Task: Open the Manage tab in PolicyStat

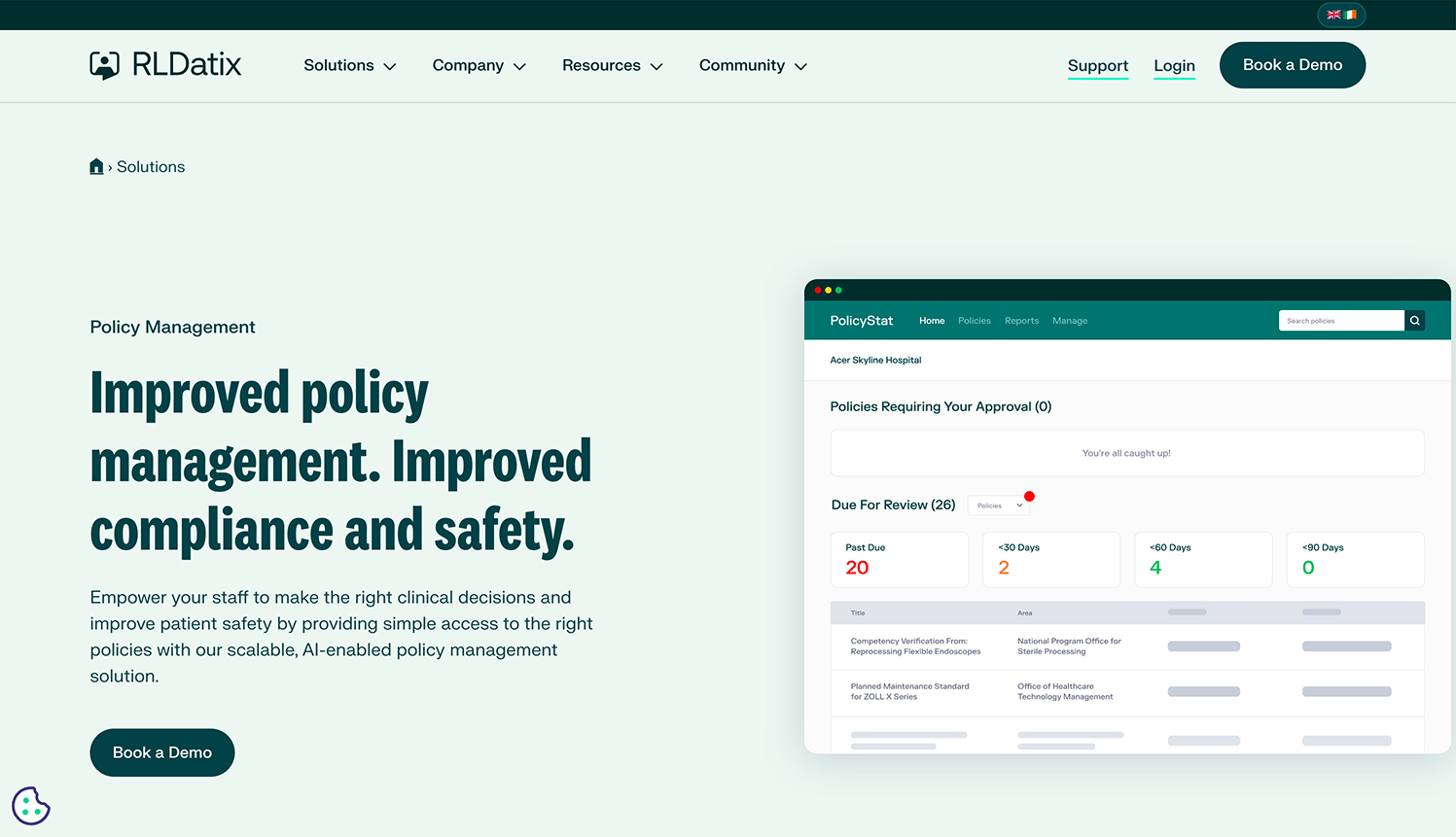Action: [x=1070, y=321]
